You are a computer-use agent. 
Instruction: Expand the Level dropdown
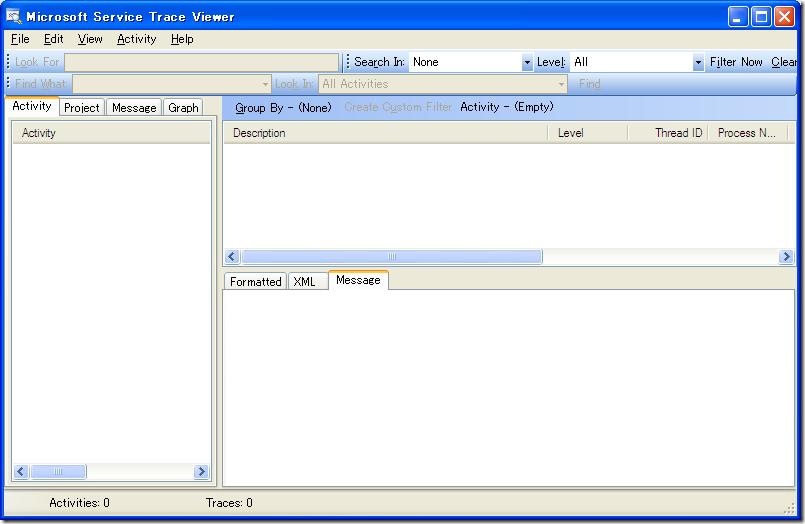698,62
